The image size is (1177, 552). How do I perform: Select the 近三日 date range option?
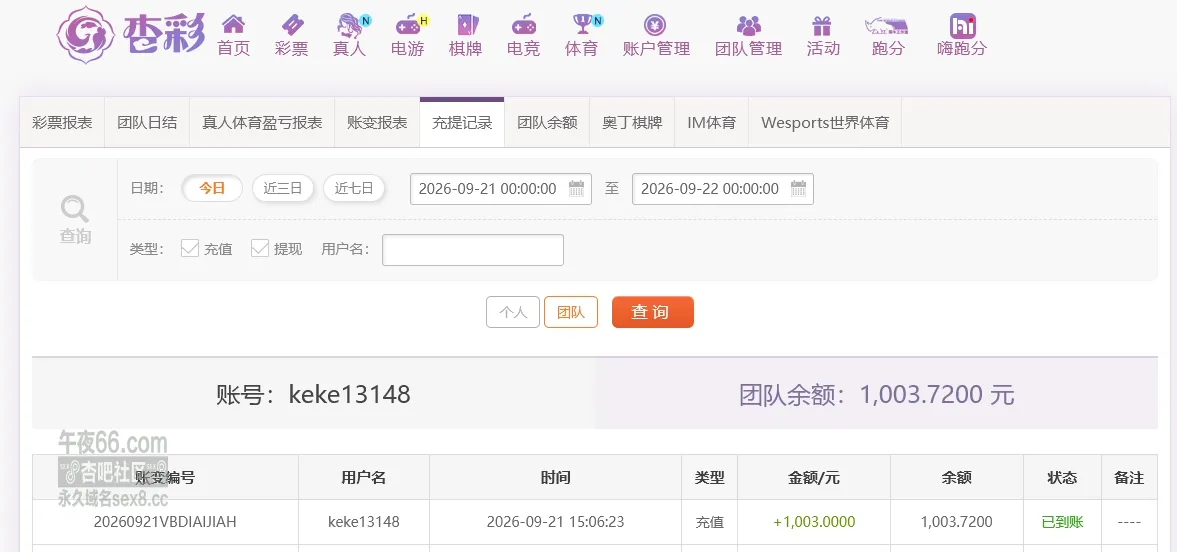(282, 188)
